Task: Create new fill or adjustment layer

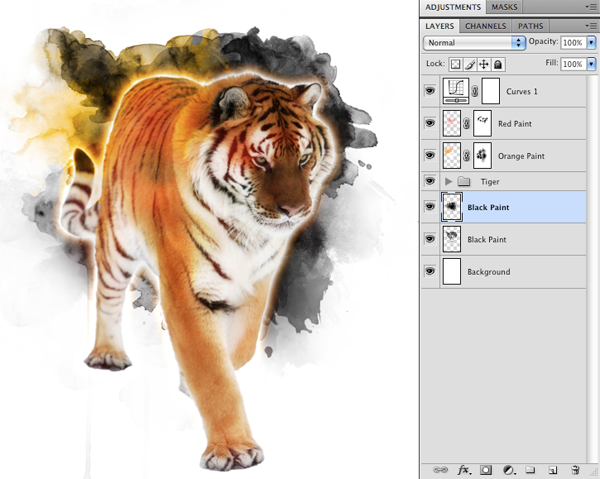Action: tap(509, 470)
